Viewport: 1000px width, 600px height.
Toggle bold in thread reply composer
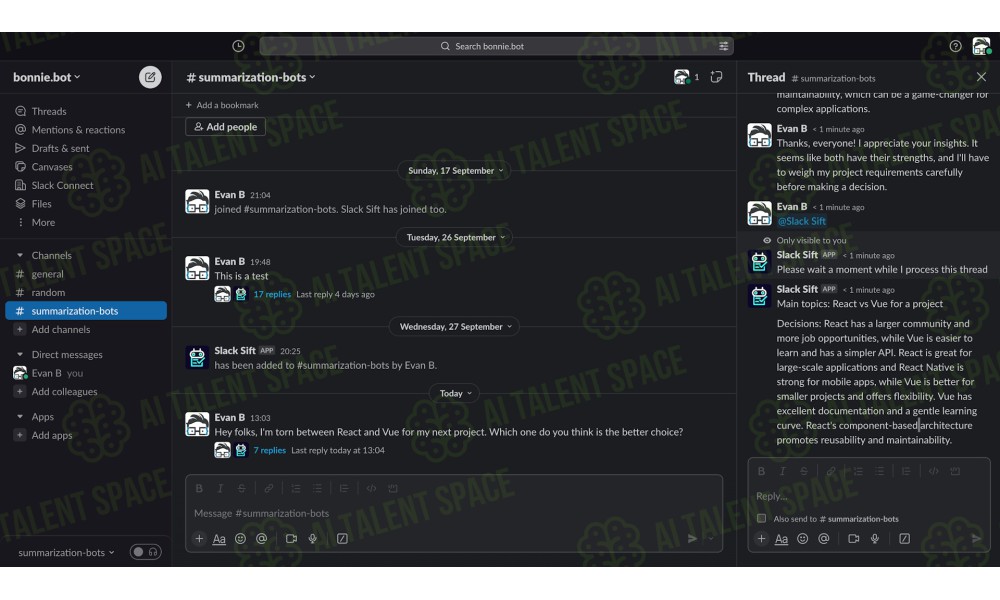click(761, 471)
